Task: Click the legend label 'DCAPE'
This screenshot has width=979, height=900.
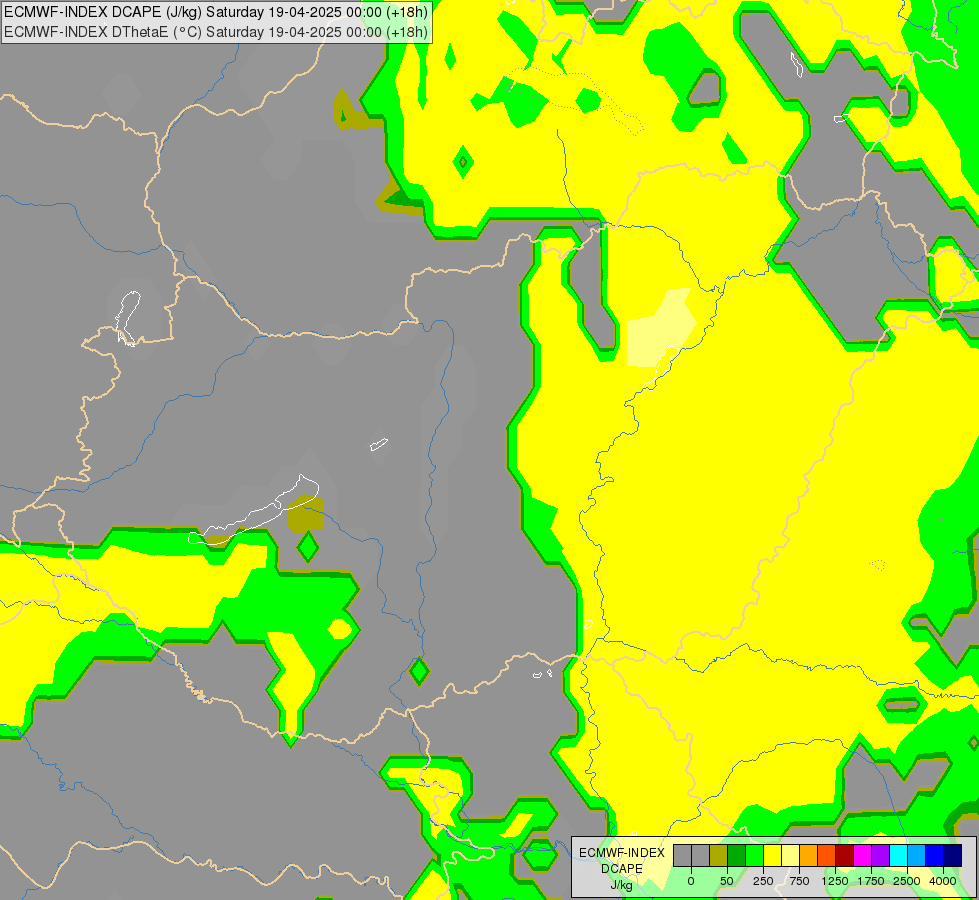Action: 622,869
